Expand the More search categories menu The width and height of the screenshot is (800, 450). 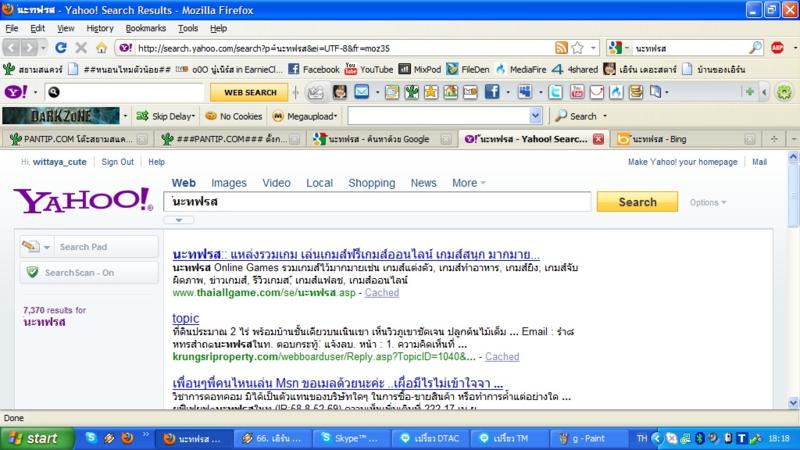[468, 183]
